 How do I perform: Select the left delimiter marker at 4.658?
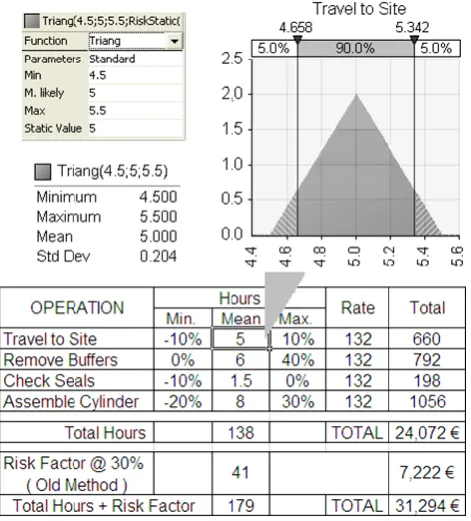[x=297, y=40]
